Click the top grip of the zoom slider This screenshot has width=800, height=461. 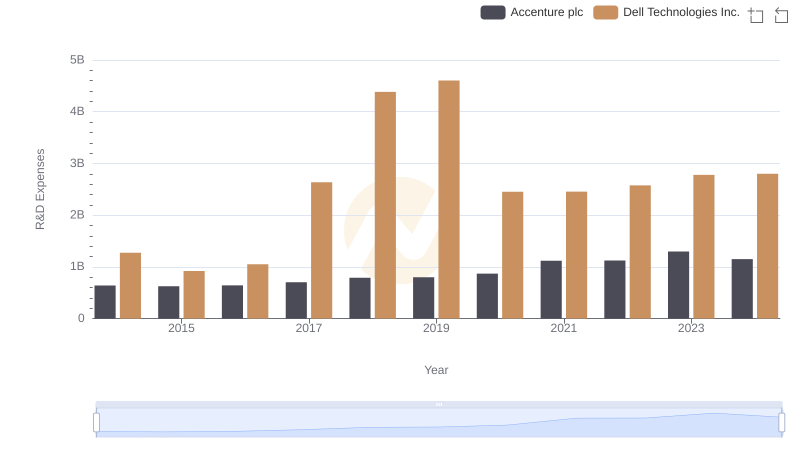439,404
